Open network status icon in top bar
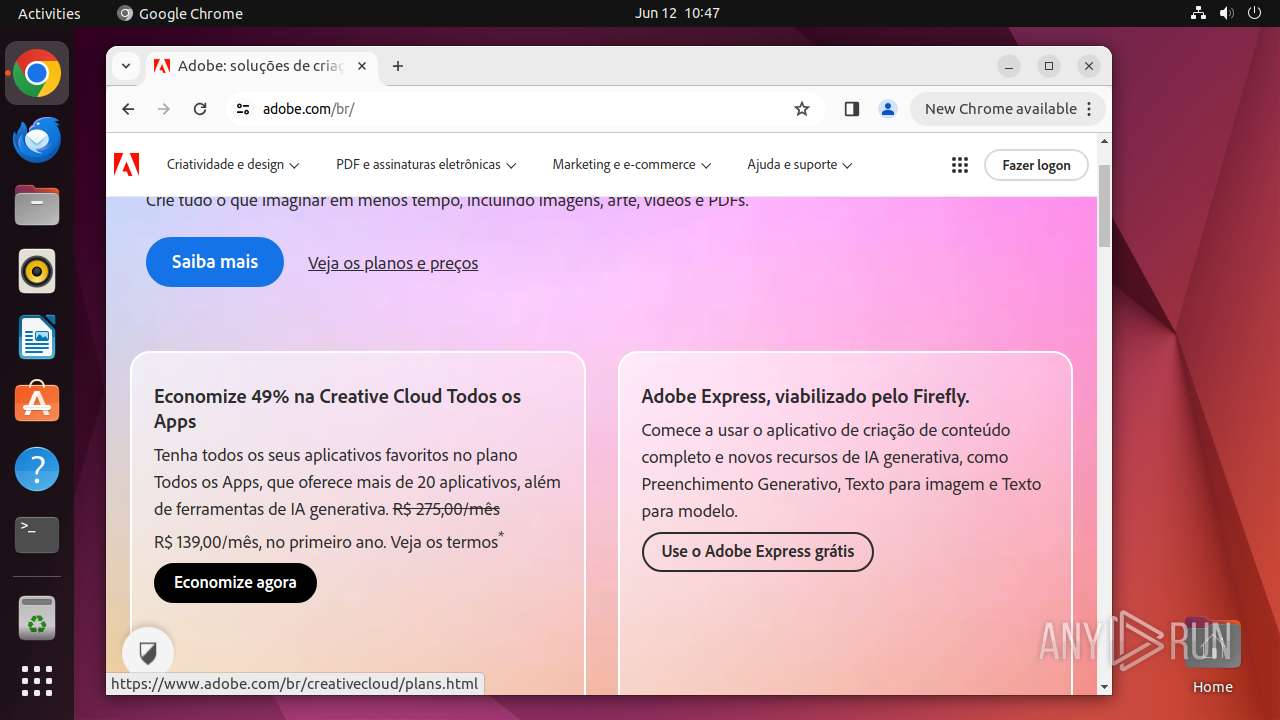The width and height of the screenshot is (1280, 720). pyautogui.click(x=1198, y=13)
